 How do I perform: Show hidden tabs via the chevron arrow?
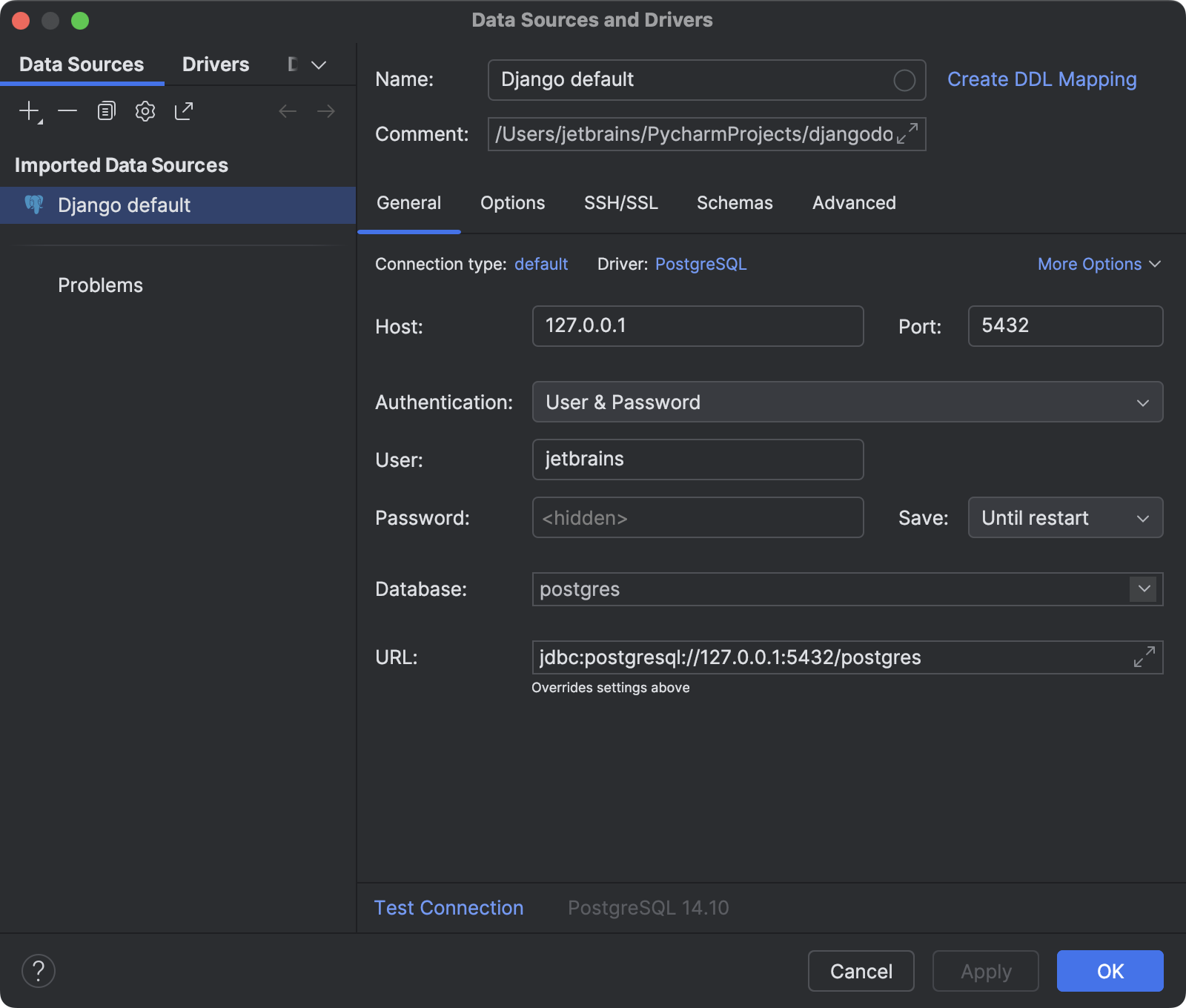pyautogui.click(x=319, y=65)
